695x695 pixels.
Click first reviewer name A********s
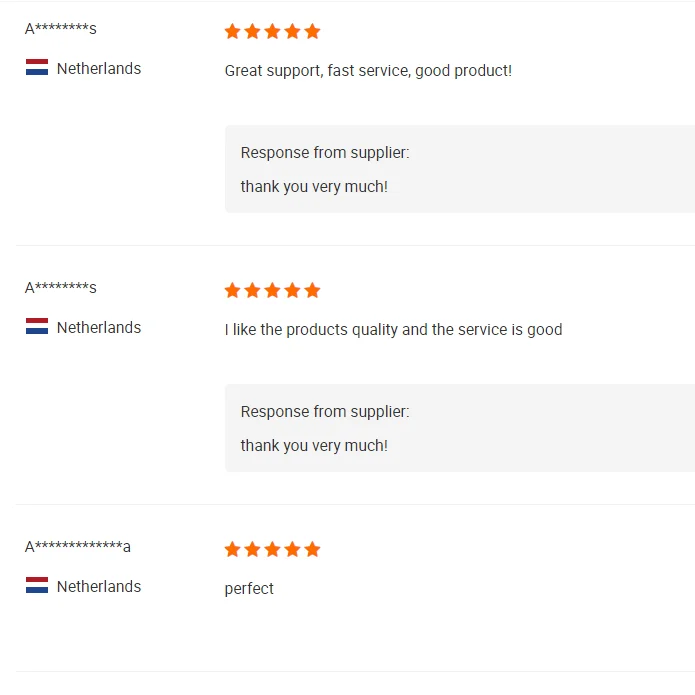click(x=60, y=29)
